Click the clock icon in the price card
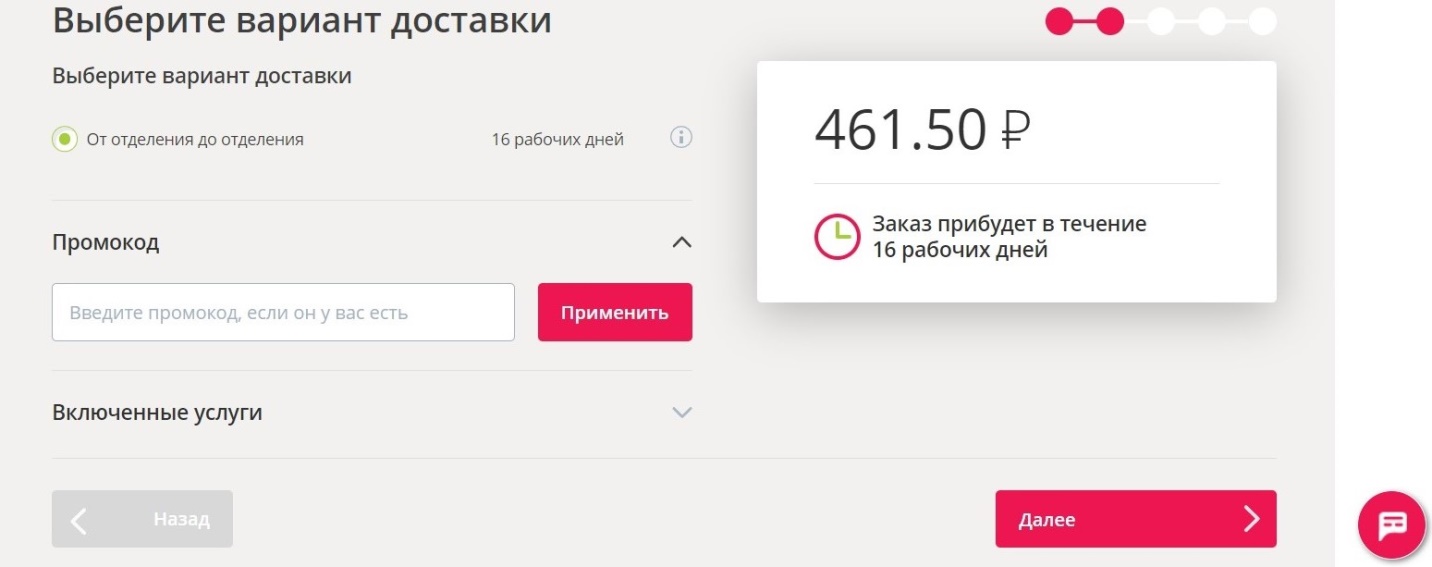 pos(836,236)
